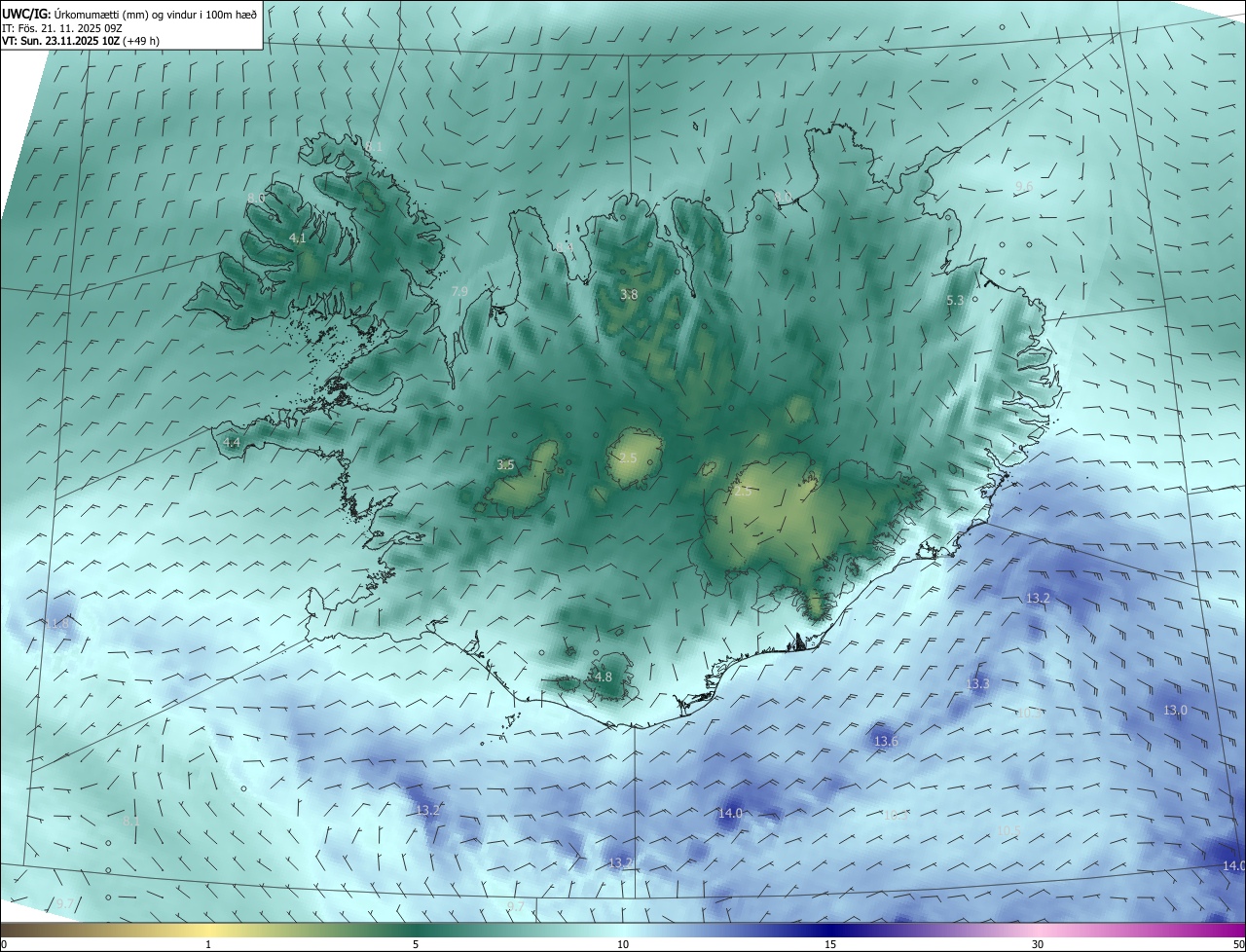Click the 8.0 value on the north coast
The width and height of the screenshot is (1246, 952).
783,198
